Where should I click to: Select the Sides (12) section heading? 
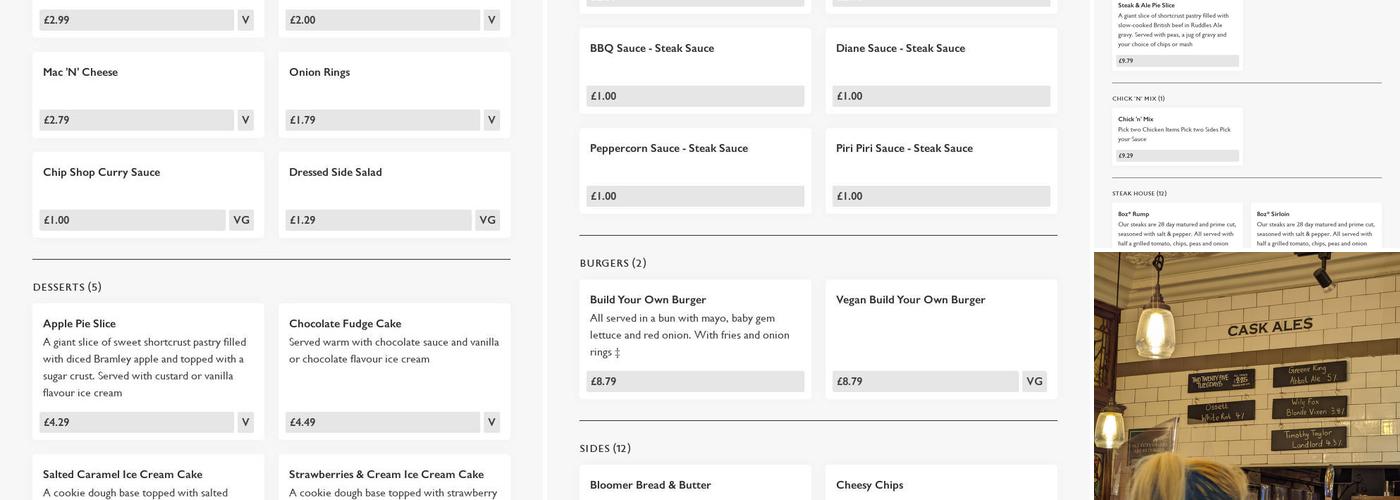tap(605, 448)
